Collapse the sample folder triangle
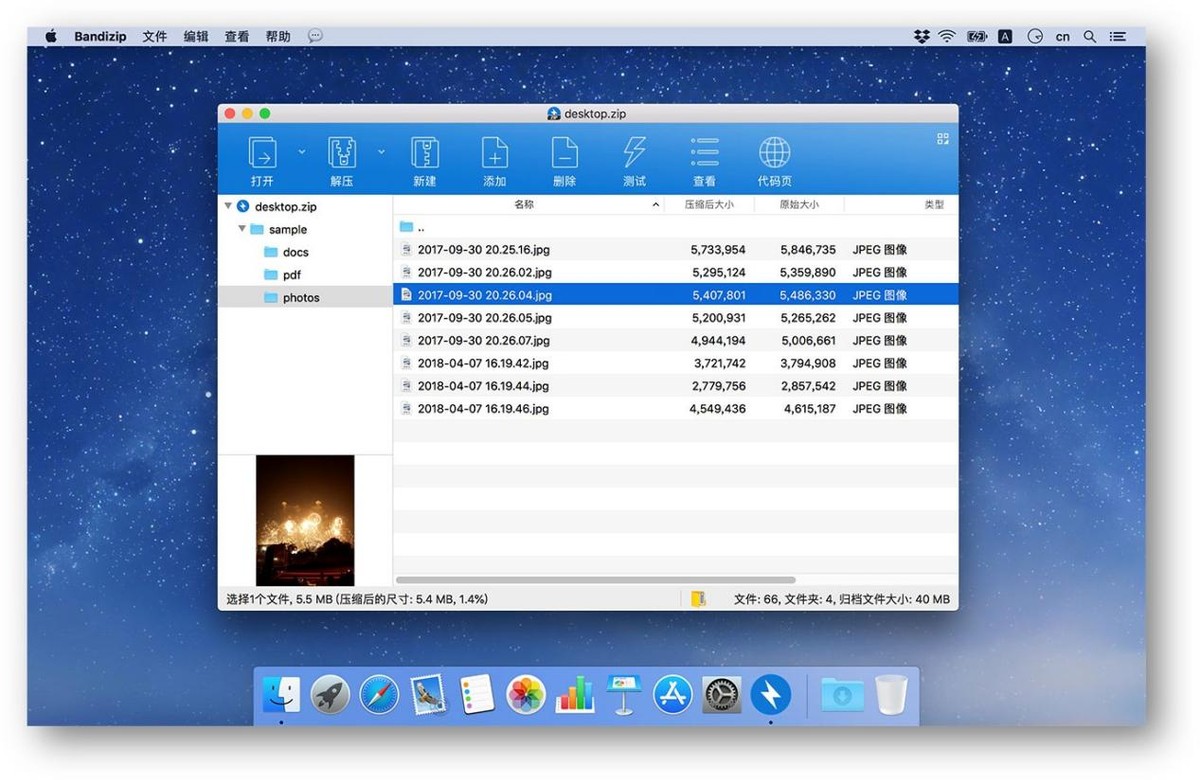This screenshot has width=1200, height=780. 242,229
